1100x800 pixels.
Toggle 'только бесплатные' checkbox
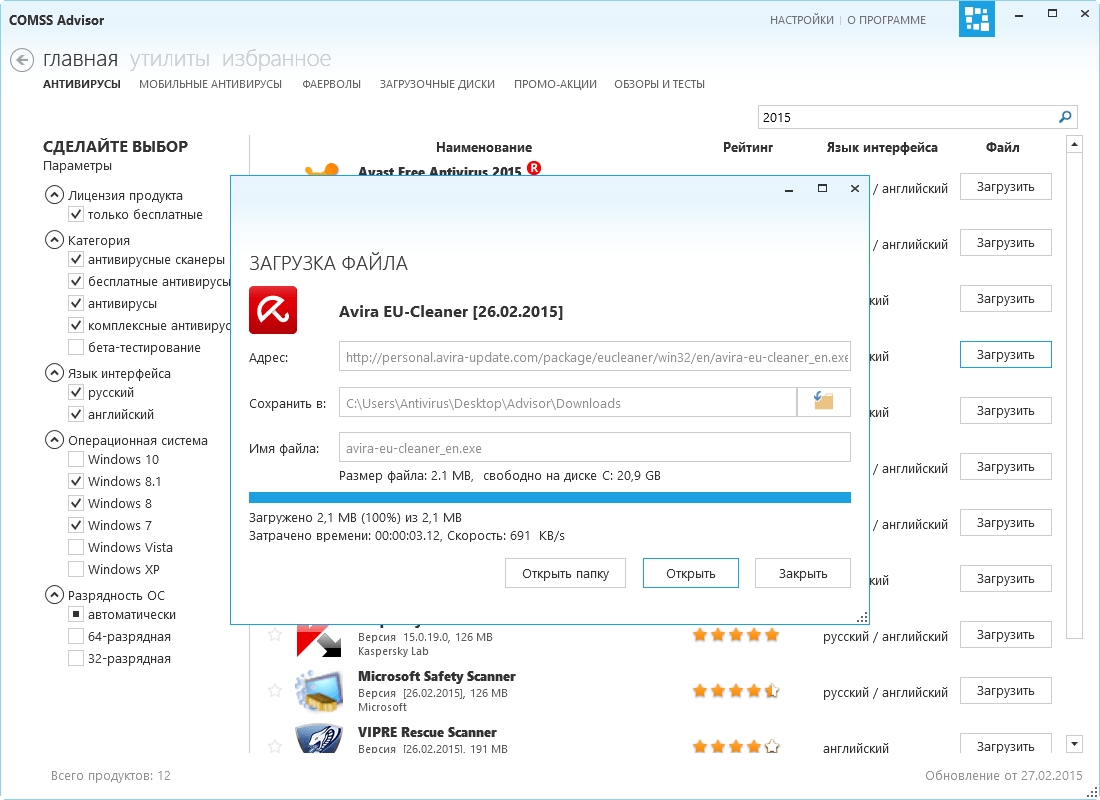(76, 215)
